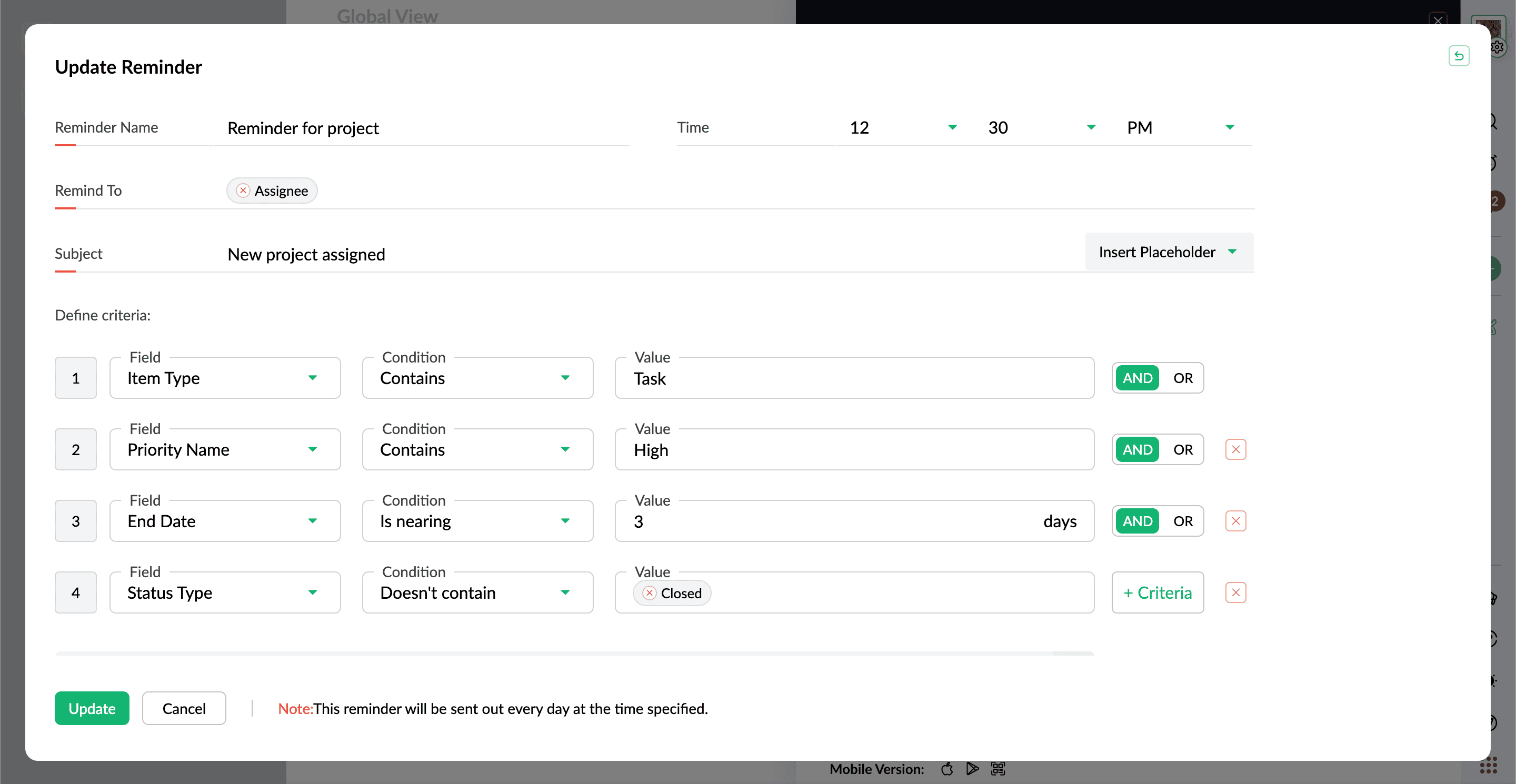Remove the Assignee tag from Remind To
Viewport: 1516px width, 784px height.
[x=243, y=190]
